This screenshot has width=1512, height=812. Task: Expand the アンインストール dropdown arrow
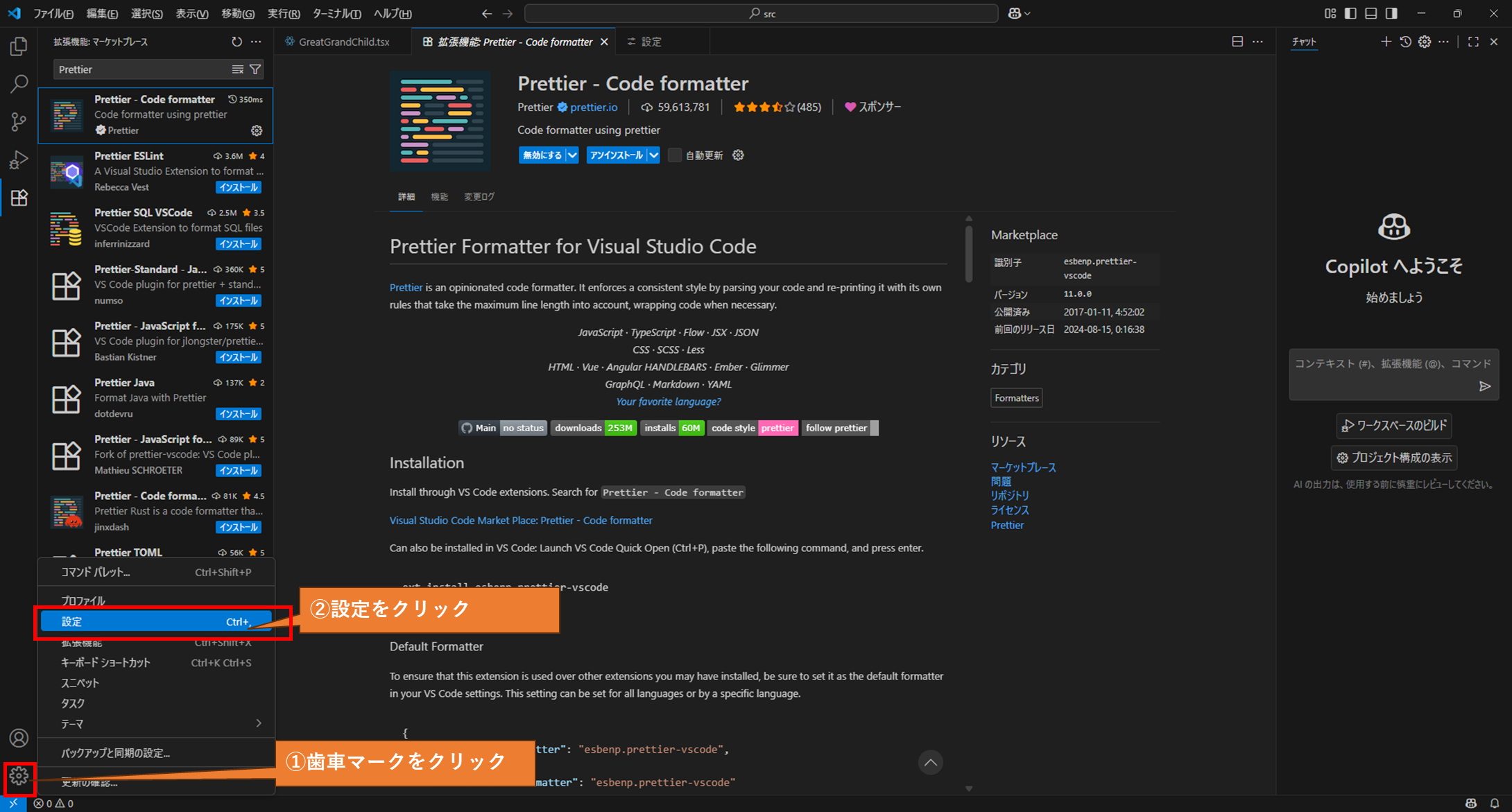pos(653,155)
